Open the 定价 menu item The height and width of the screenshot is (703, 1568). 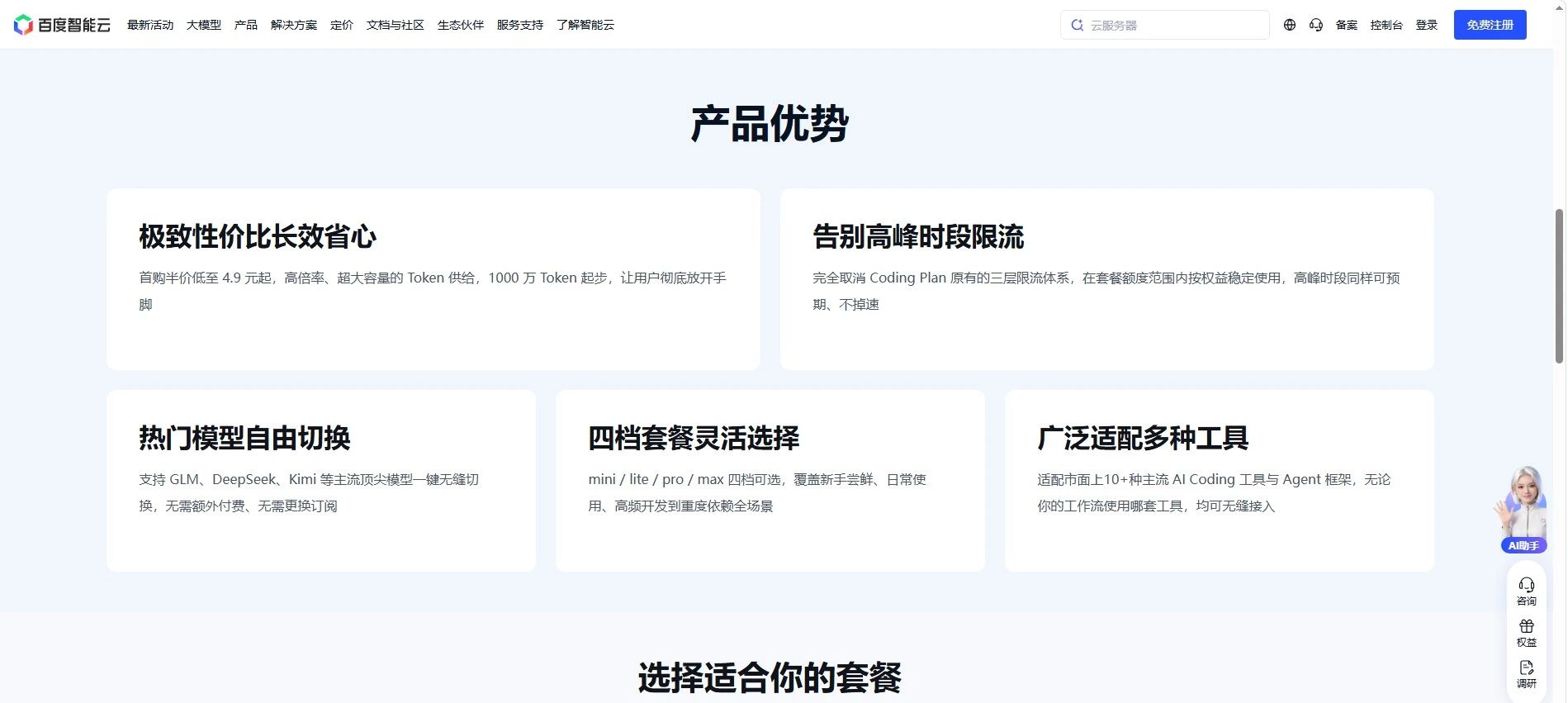click(x=342, y=25)
